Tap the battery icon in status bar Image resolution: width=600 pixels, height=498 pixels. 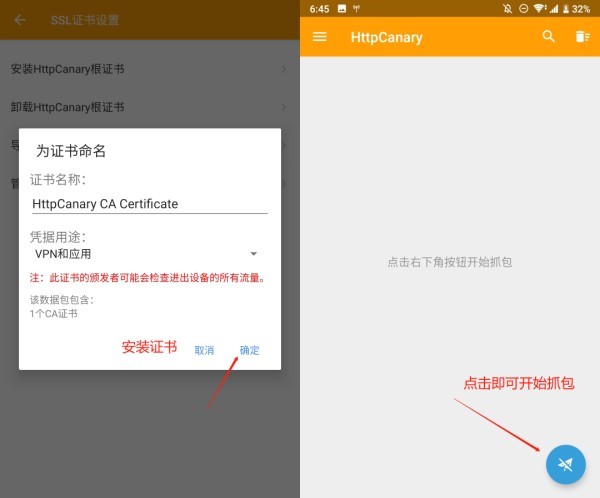click(x=569, y=9)
